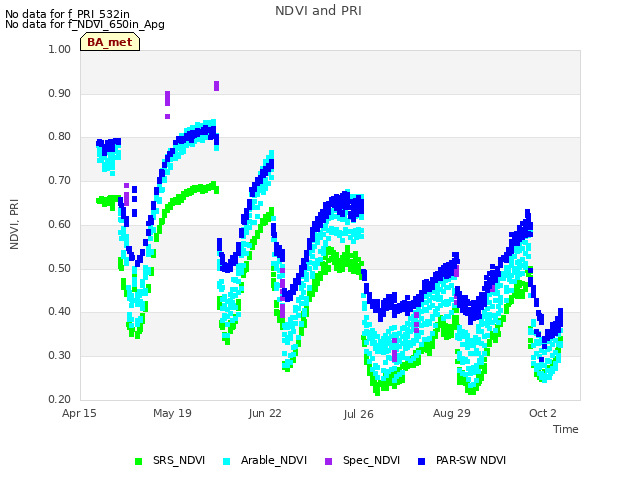Select the PAR-SW NDVI legend label

pos(471,460)
